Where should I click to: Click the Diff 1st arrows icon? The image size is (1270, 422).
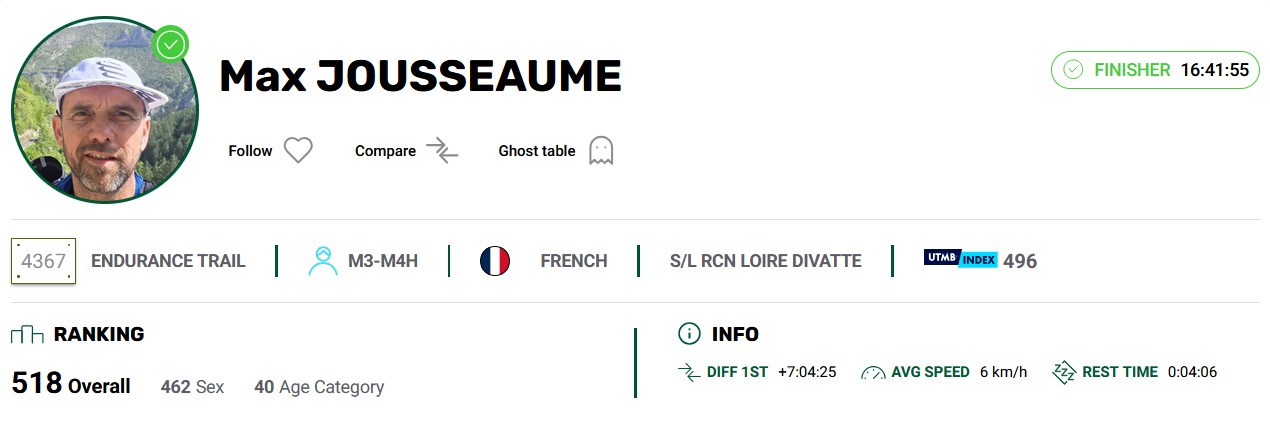click(x=689, y=372)
